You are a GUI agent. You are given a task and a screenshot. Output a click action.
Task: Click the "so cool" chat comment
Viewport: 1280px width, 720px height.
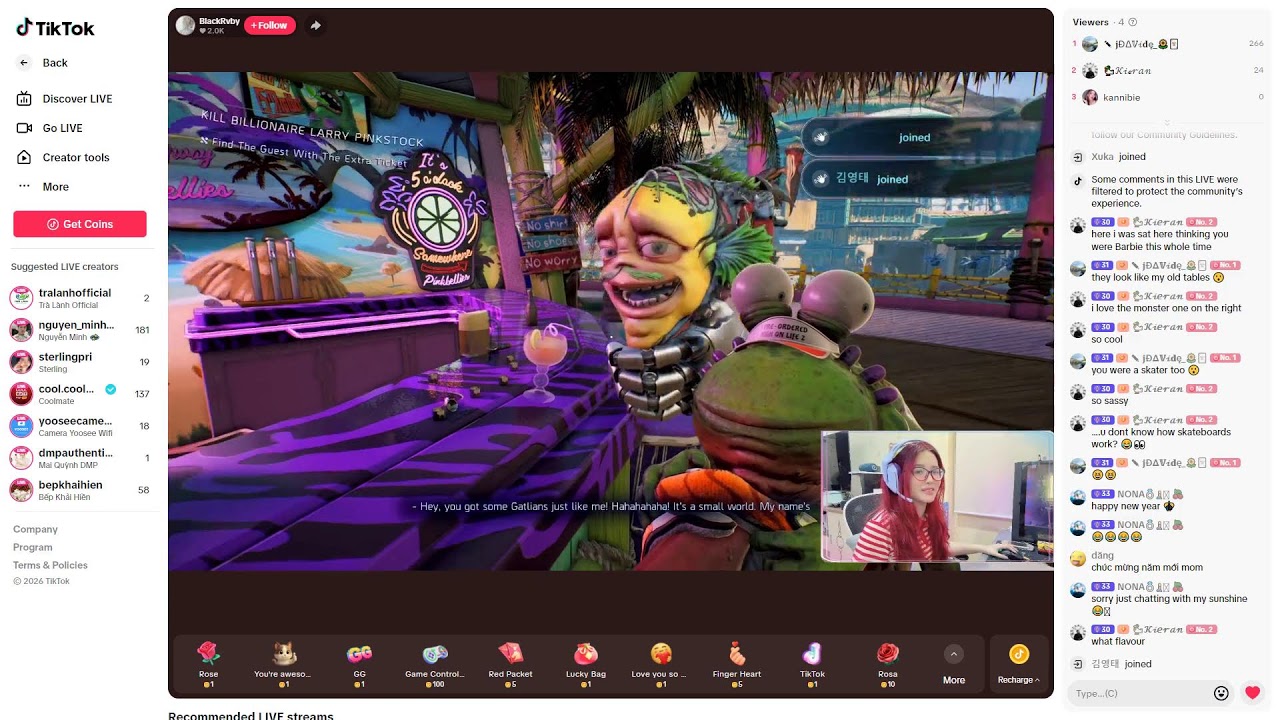[x=1107, y=339]
